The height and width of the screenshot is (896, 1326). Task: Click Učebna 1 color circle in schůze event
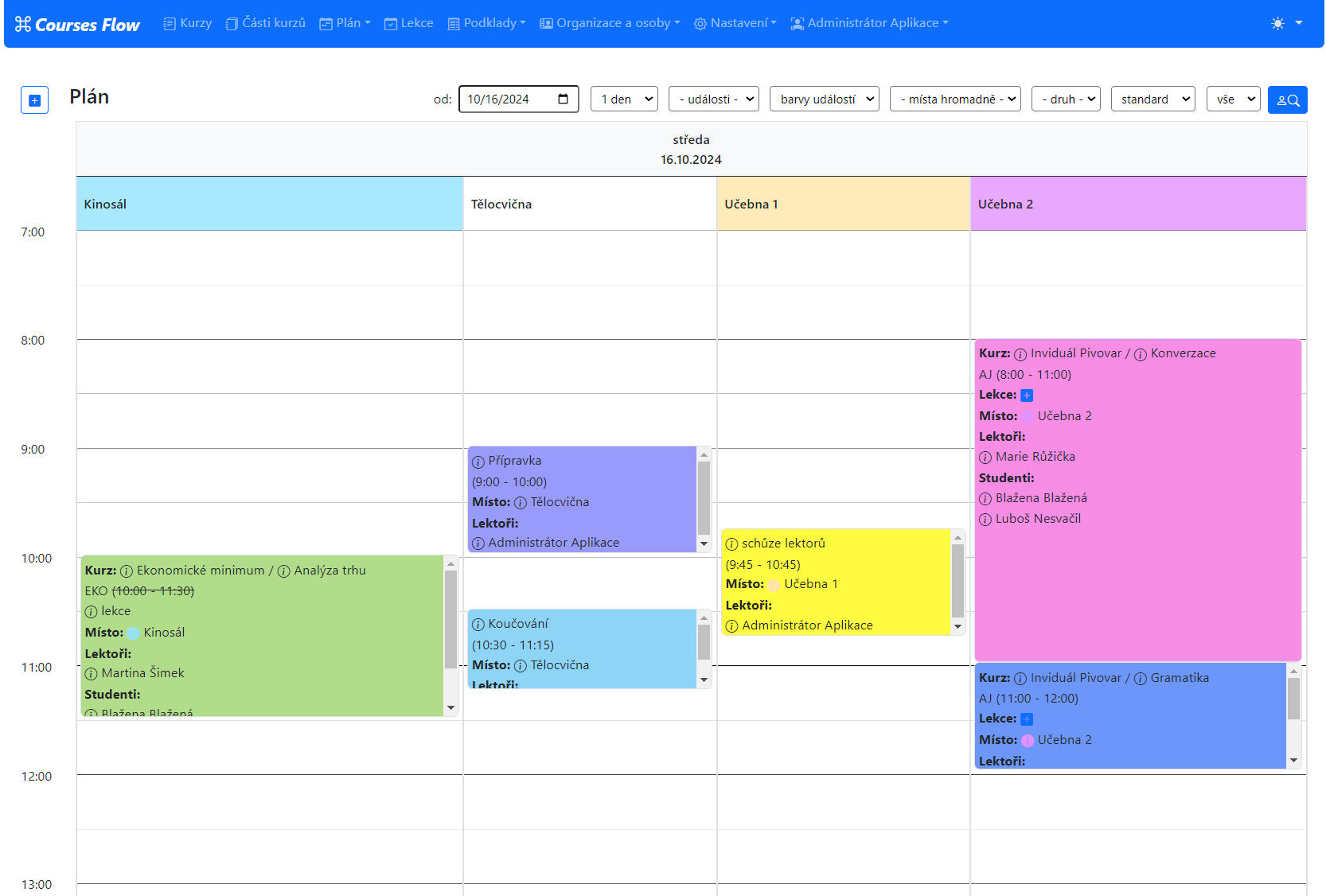point(774,585)
